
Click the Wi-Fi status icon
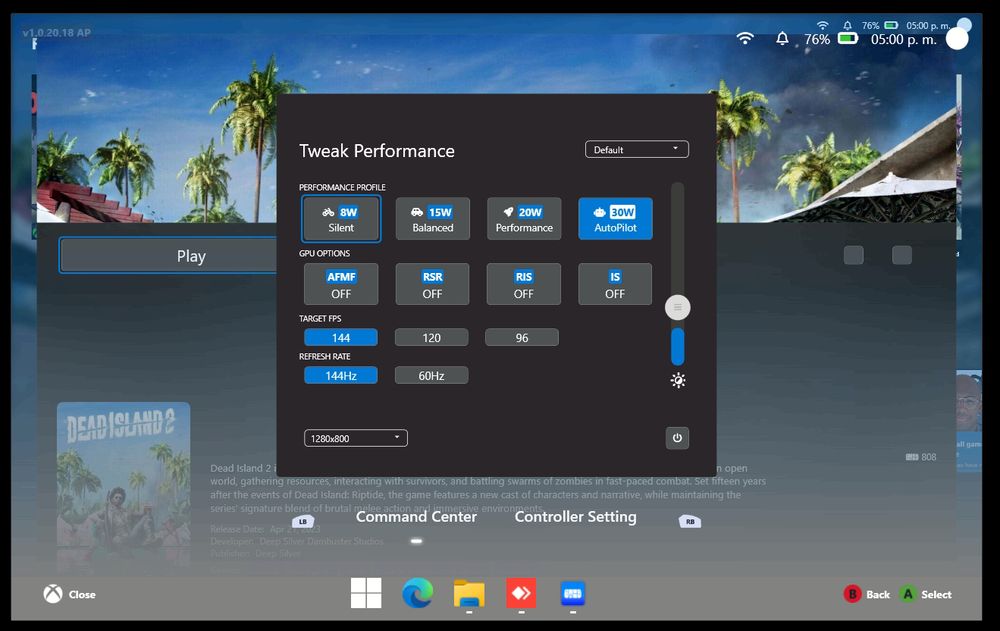745,38
